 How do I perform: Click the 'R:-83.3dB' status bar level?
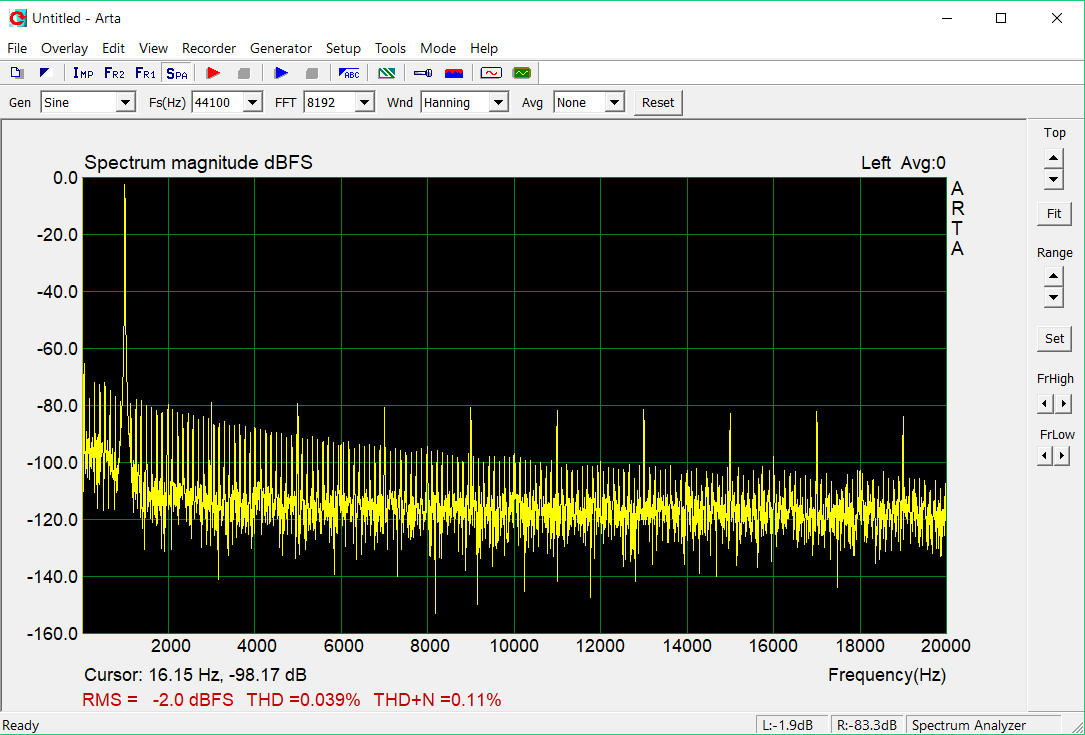[x=866, y=725]
